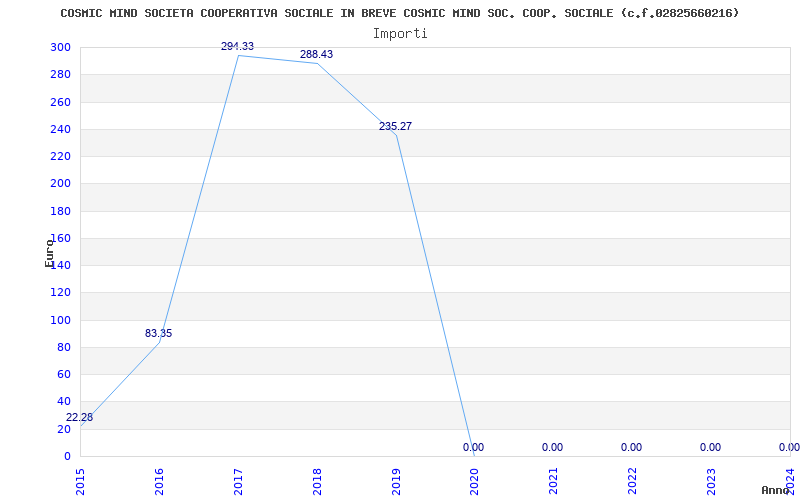This screenshot has width=800, height=500.
Task: Click the Anno x-axis title
Action: pyautogui.click(x=776, y=490)
